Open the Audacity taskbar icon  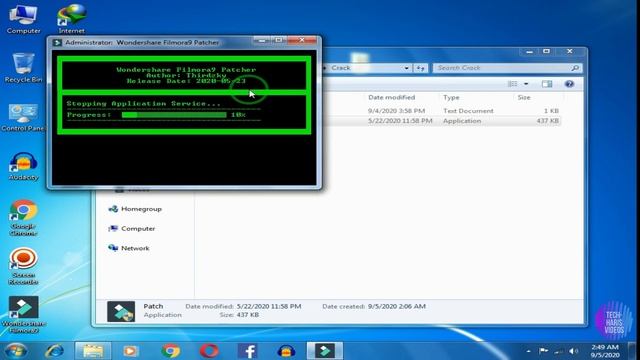pos(286,351)
